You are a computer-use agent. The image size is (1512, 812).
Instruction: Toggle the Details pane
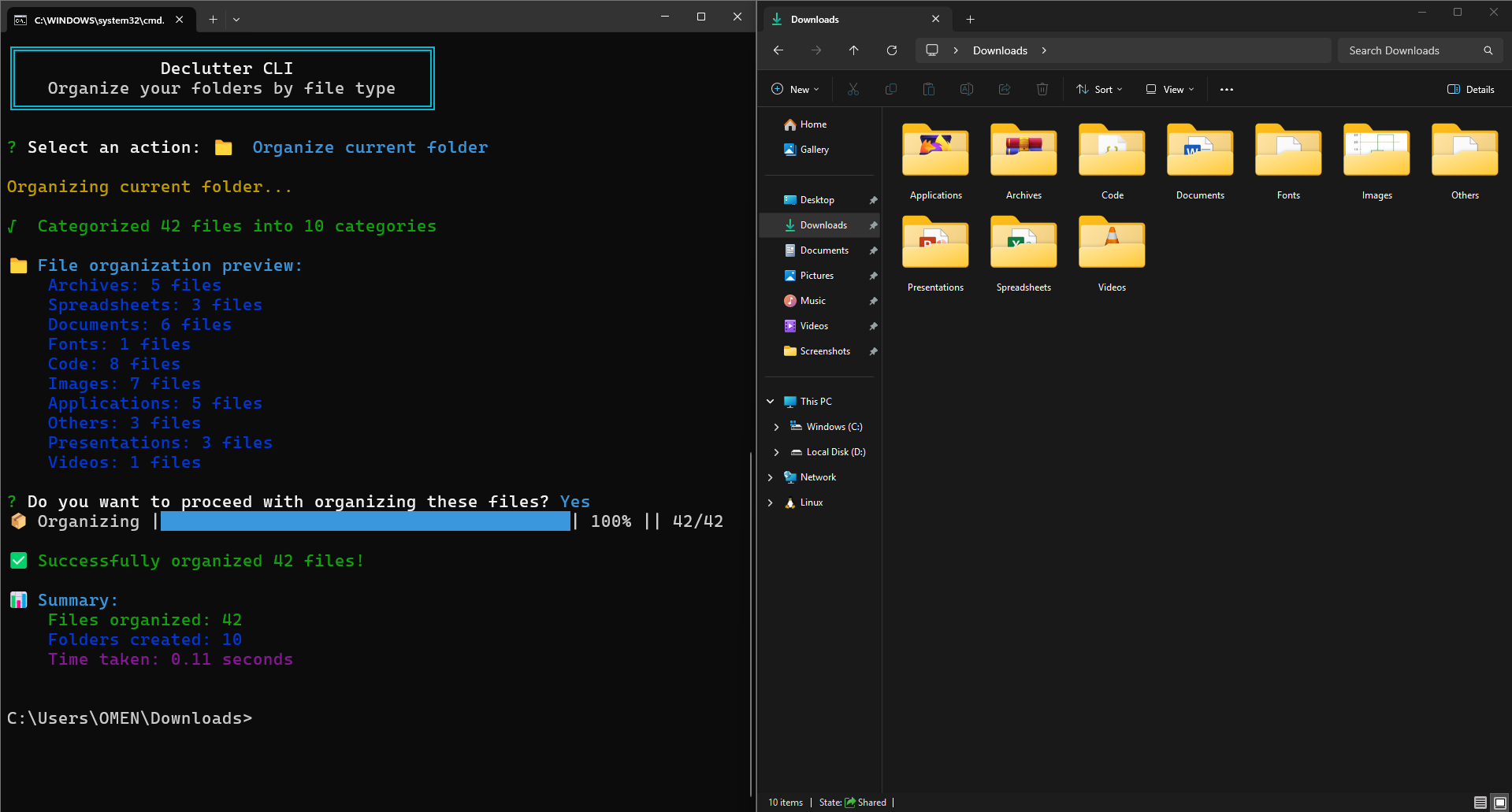point(1471,89)
